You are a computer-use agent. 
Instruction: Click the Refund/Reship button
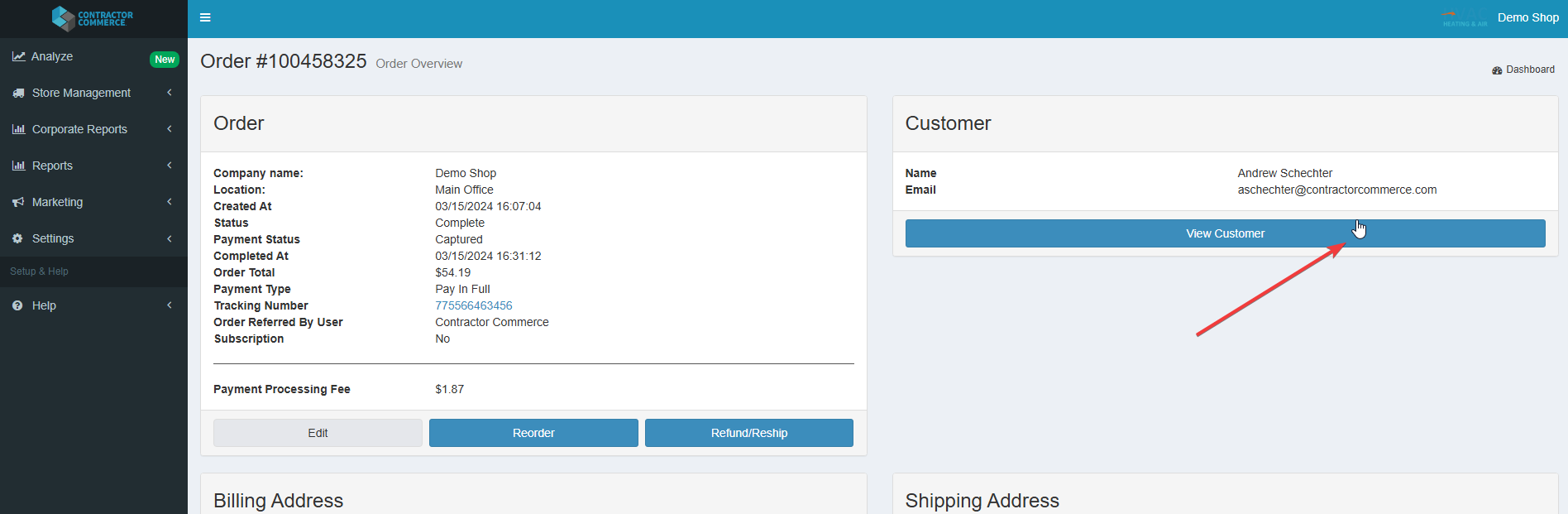click(x=749, y=433)
